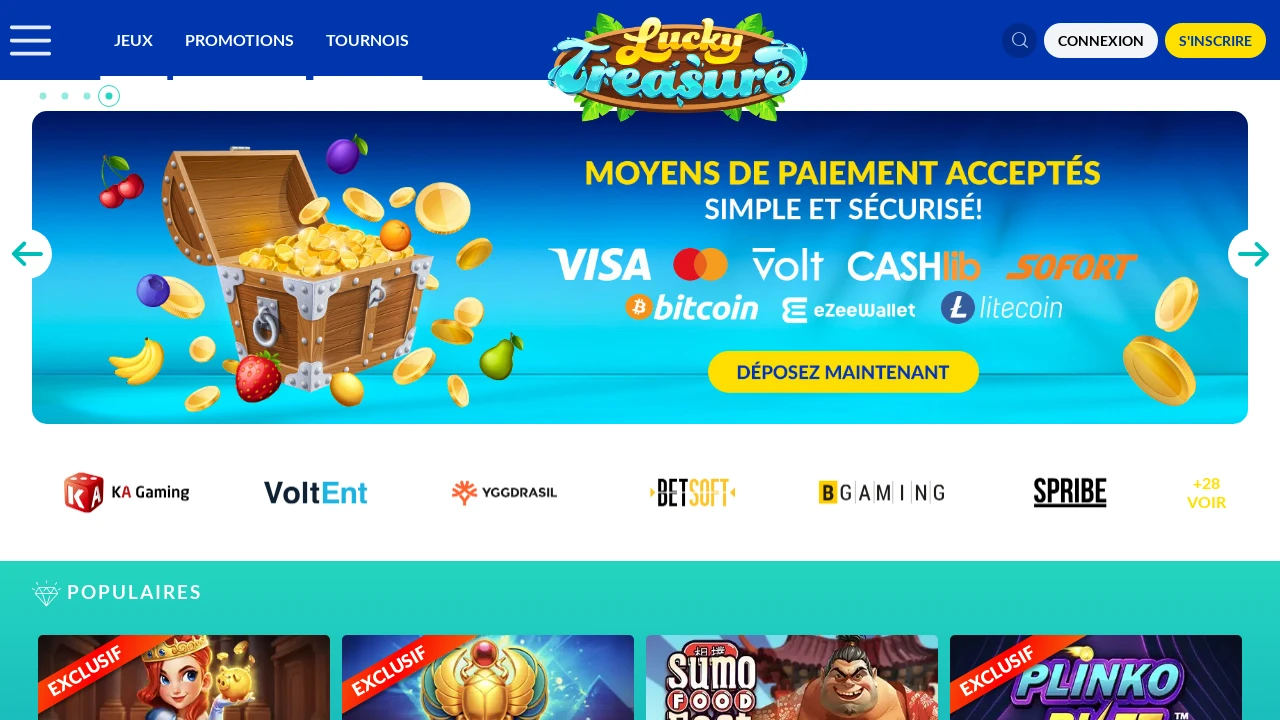
Task: Switch to the first carousel dot
Action: pyautogui.click(x=43, y=96)
